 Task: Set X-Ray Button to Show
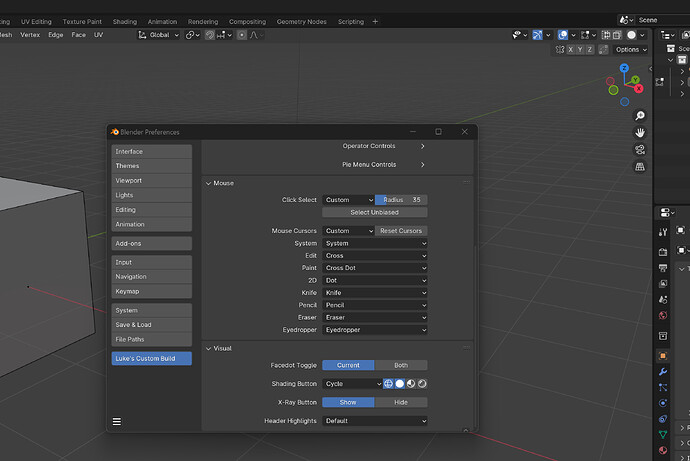[x=348, y=402]
